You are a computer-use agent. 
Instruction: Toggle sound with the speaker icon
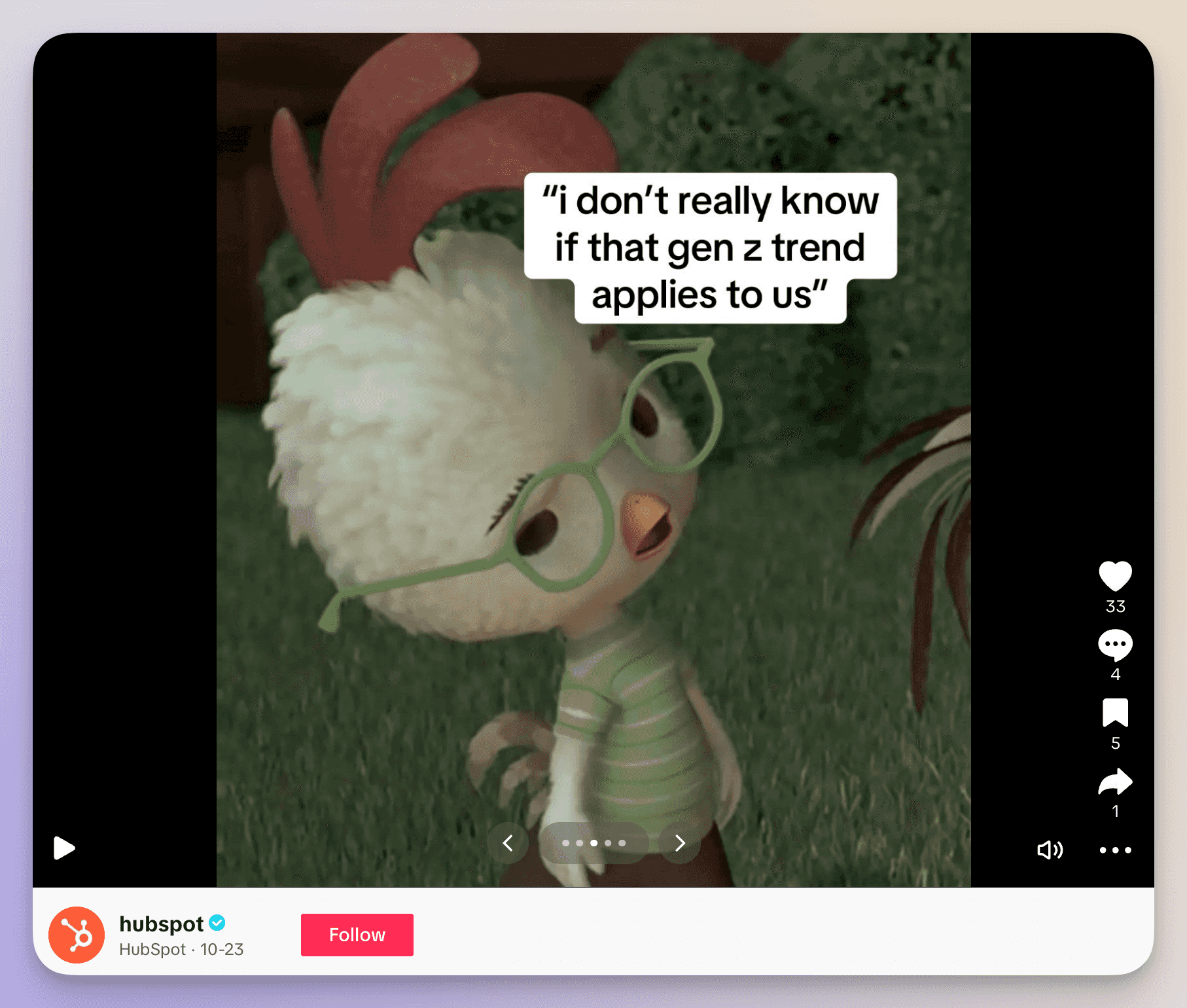1050,850
